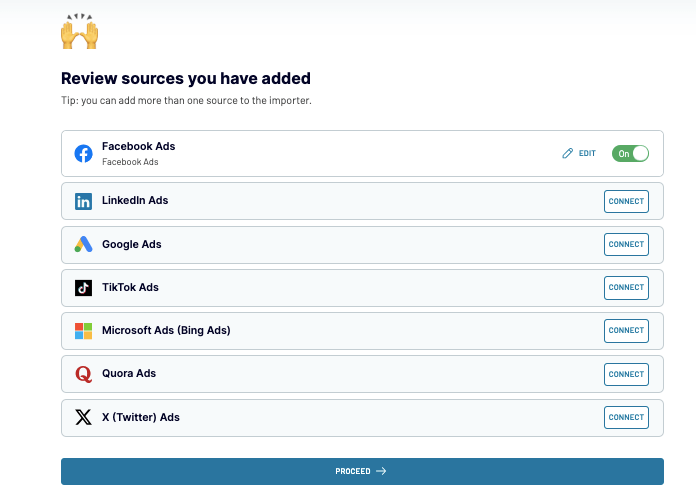Connect LinkedIn Ads source
The image size is (696, 504).
pyautogui.click(x=626, y=201)
